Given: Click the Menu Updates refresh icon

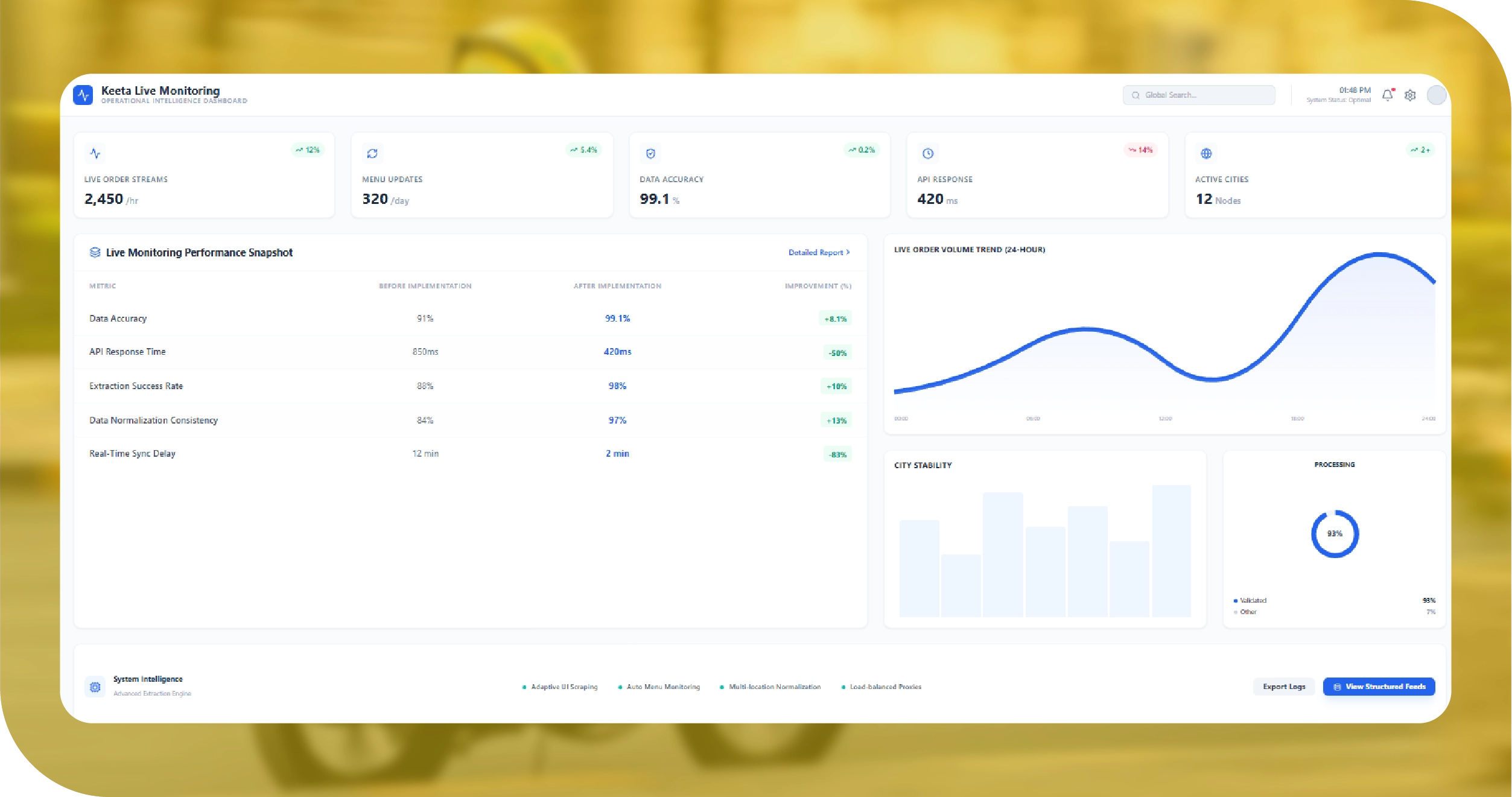Looking at the screenshot, I should [x=372, y=153].
